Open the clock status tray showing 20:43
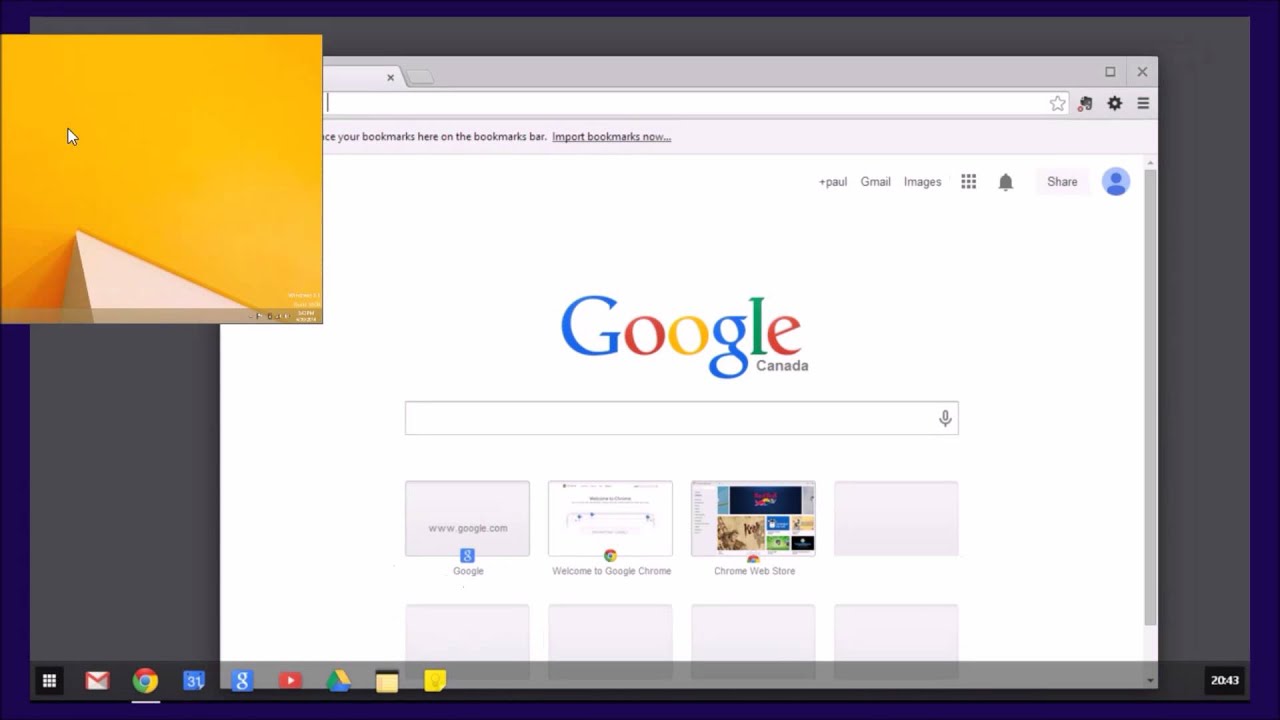Screen dimensions: 1280x720 point(1225,680)
